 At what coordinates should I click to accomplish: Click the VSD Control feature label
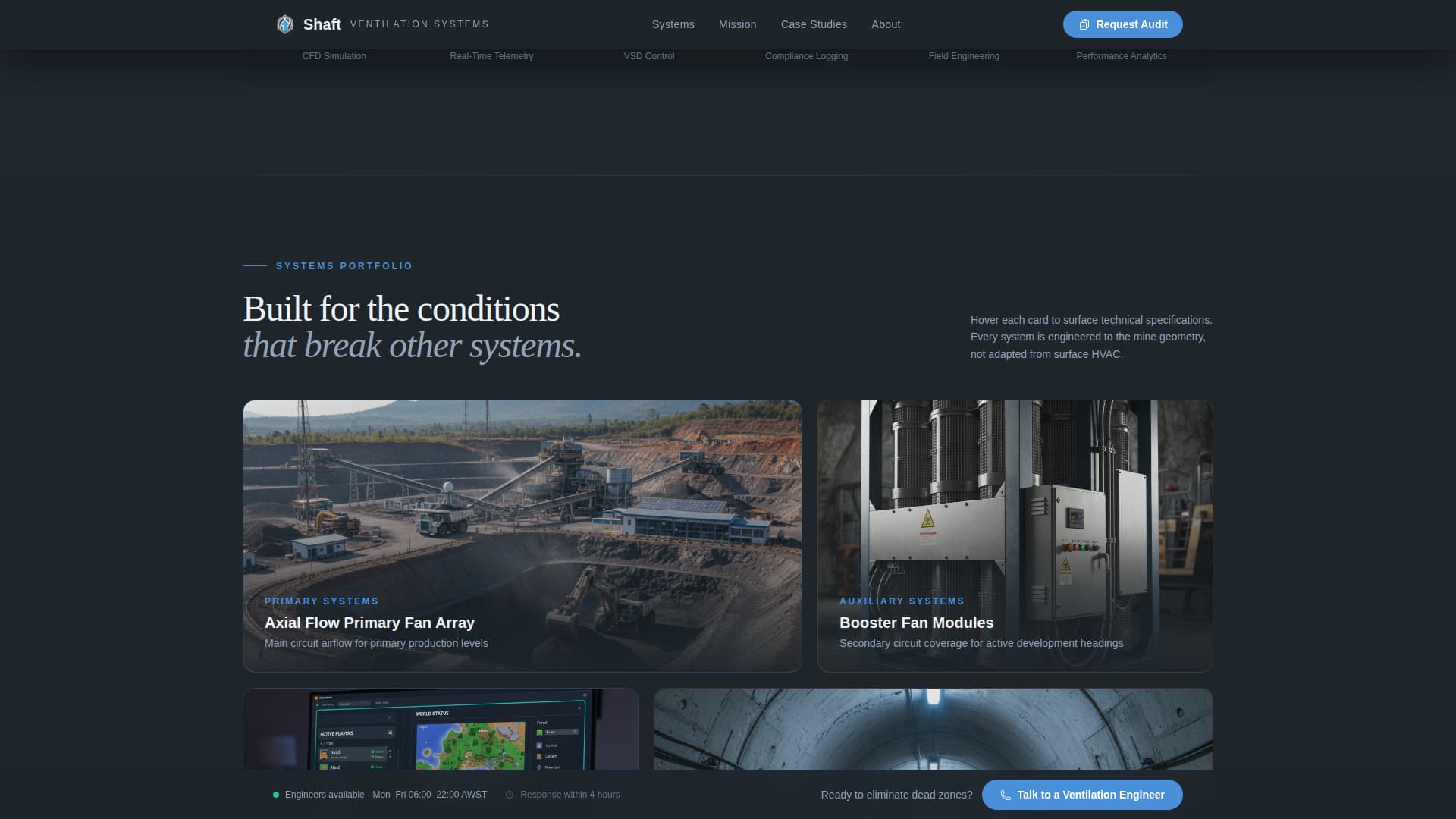pyautogui.click(x=648, y=56)
